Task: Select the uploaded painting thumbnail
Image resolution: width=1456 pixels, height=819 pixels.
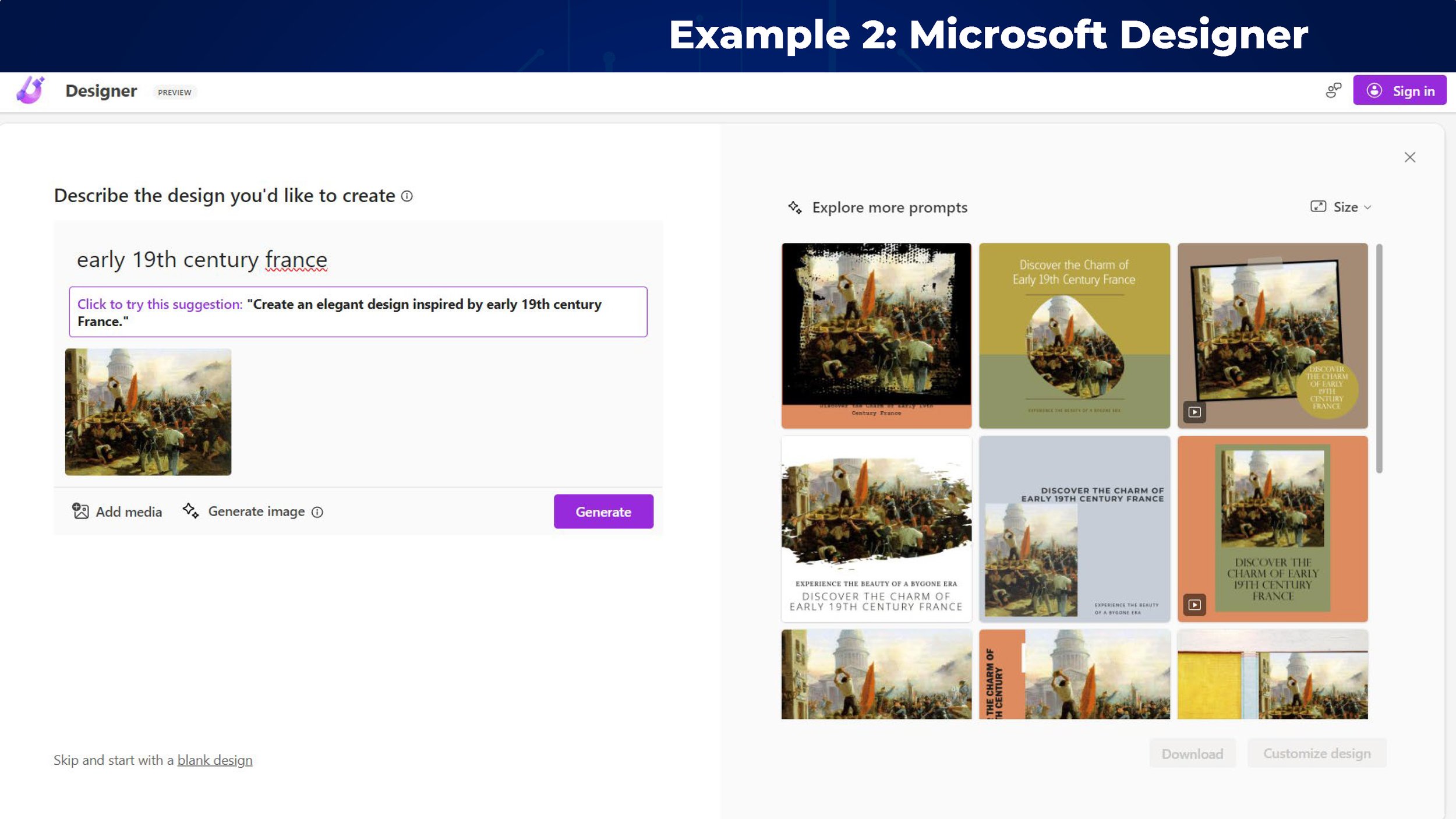Action: coord(148,412)
